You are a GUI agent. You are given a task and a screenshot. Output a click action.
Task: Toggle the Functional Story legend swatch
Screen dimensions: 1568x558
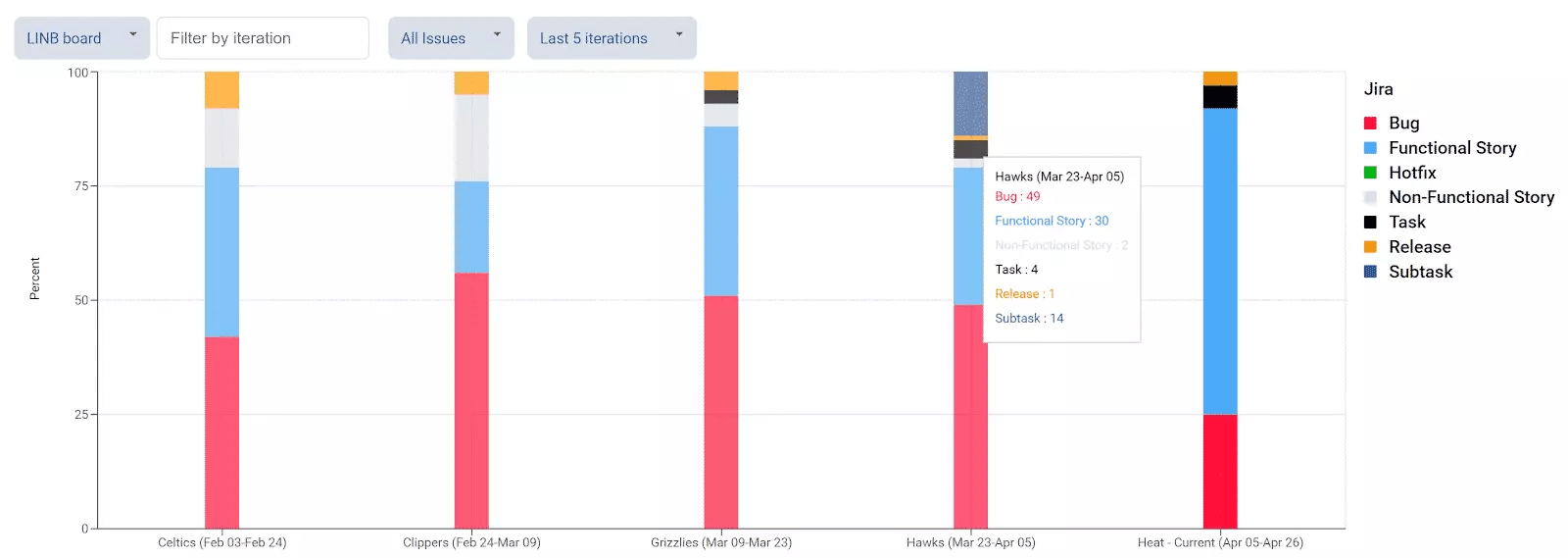pos(1370,148)
